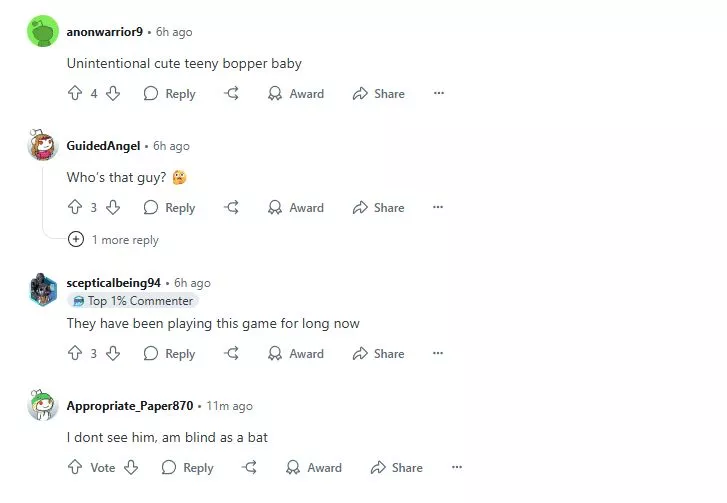This screenshot has width=727, height=503.
Task: Upvote GuidedAngel's comment
Action: pyautogui.click(x=74, y=207)
